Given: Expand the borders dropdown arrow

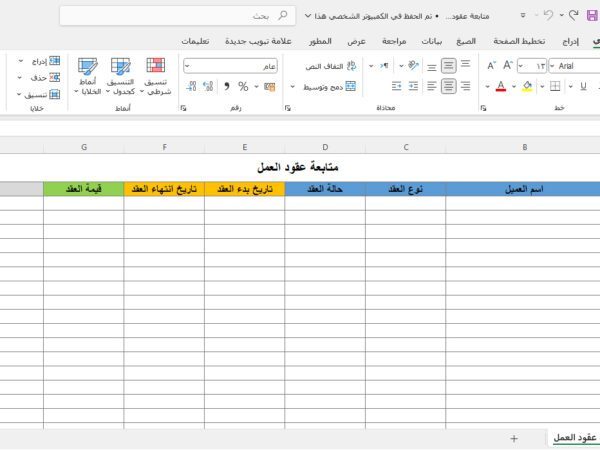Looking at the screenshot, I should tap(542, 87).
